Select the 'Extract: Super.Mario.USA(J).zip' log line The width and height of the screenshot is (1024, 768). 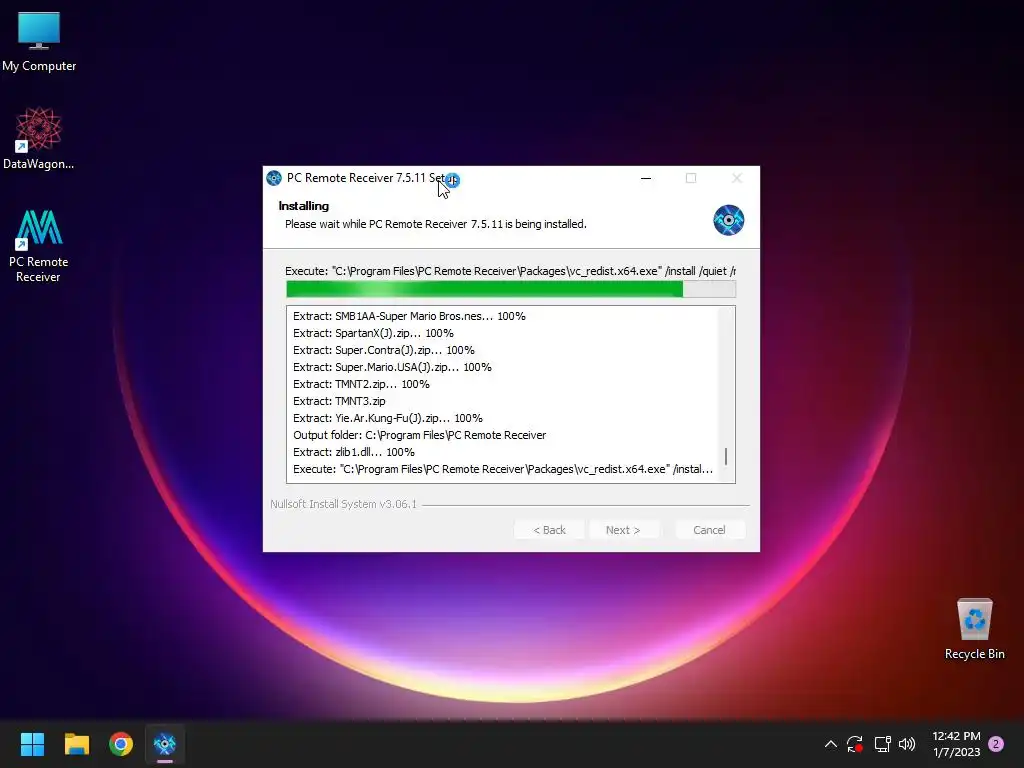tap(392, 367)
